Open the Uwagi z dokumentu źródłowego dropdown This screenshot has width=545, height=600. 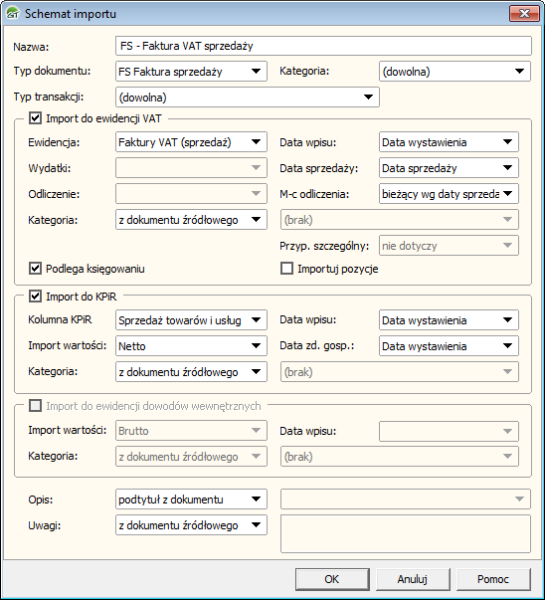[191, 525]
